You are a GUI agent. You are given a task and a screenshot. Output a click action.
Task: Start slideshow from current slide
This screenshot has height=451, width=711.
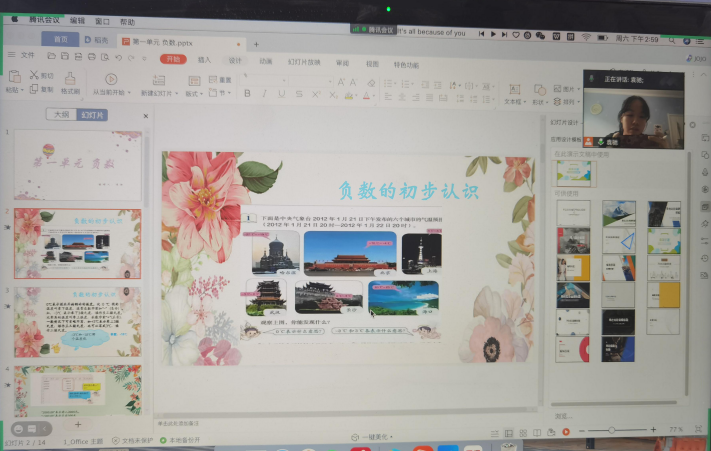point(111,82)
